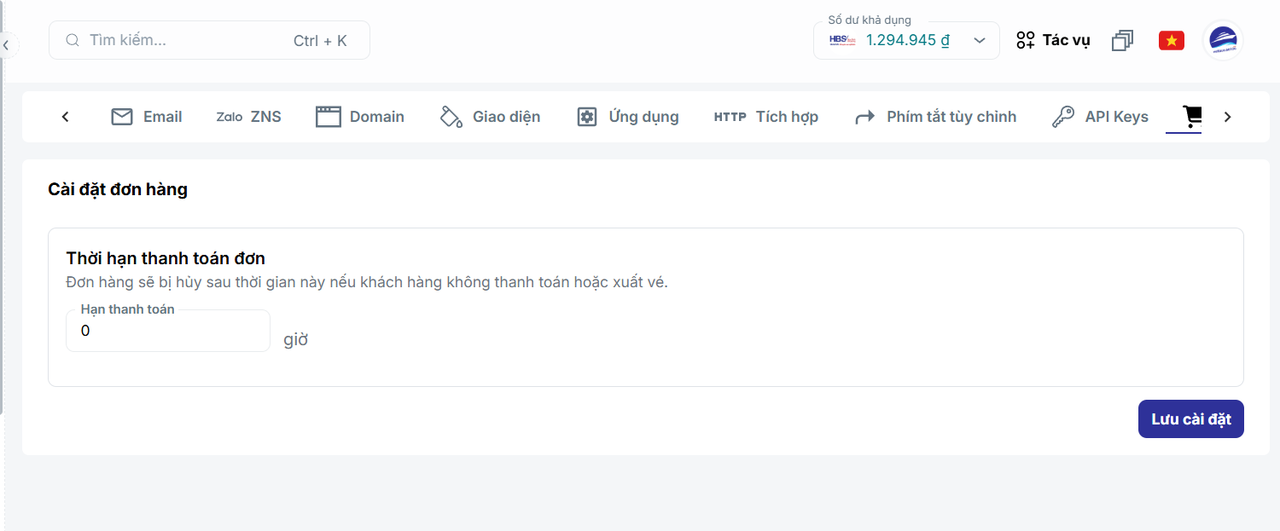Click the Zalo logo icon
This screenshot has width=1280, height=531.
[229, 117]
